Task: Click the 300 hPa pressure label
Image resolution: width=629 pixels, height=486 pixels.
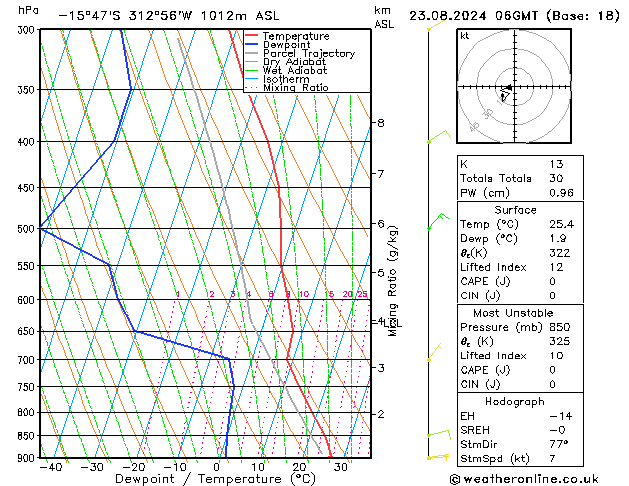Action: (28, 30)
